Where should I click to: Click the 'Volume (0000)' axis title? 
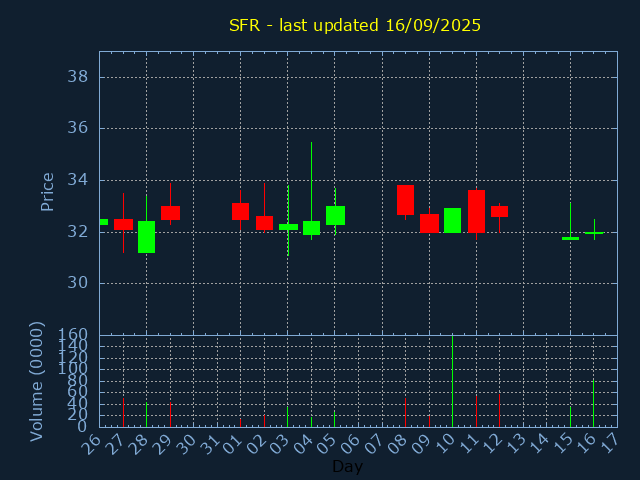coord(36,382)
